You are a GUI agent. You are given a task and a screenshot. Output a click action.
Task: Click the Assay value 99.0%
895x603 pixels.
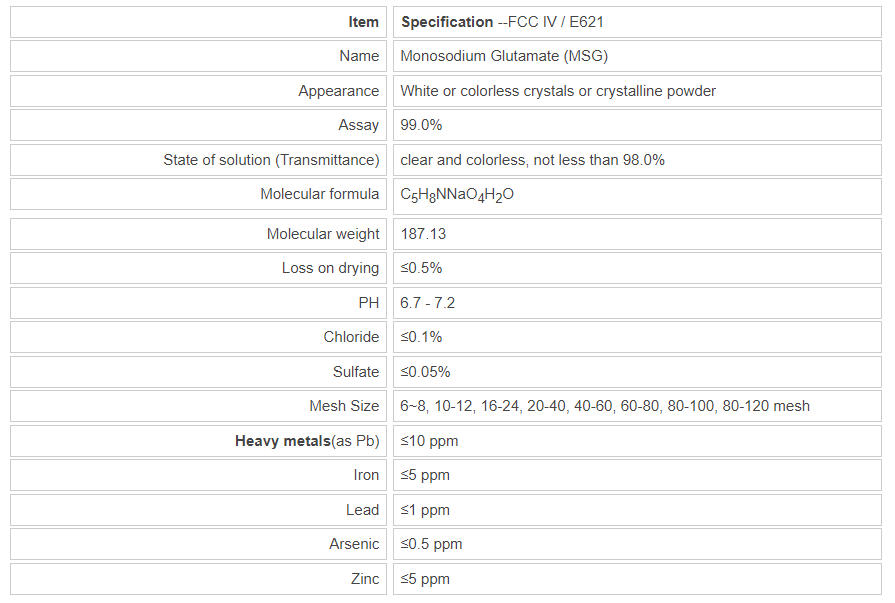(x=421, y=125)
